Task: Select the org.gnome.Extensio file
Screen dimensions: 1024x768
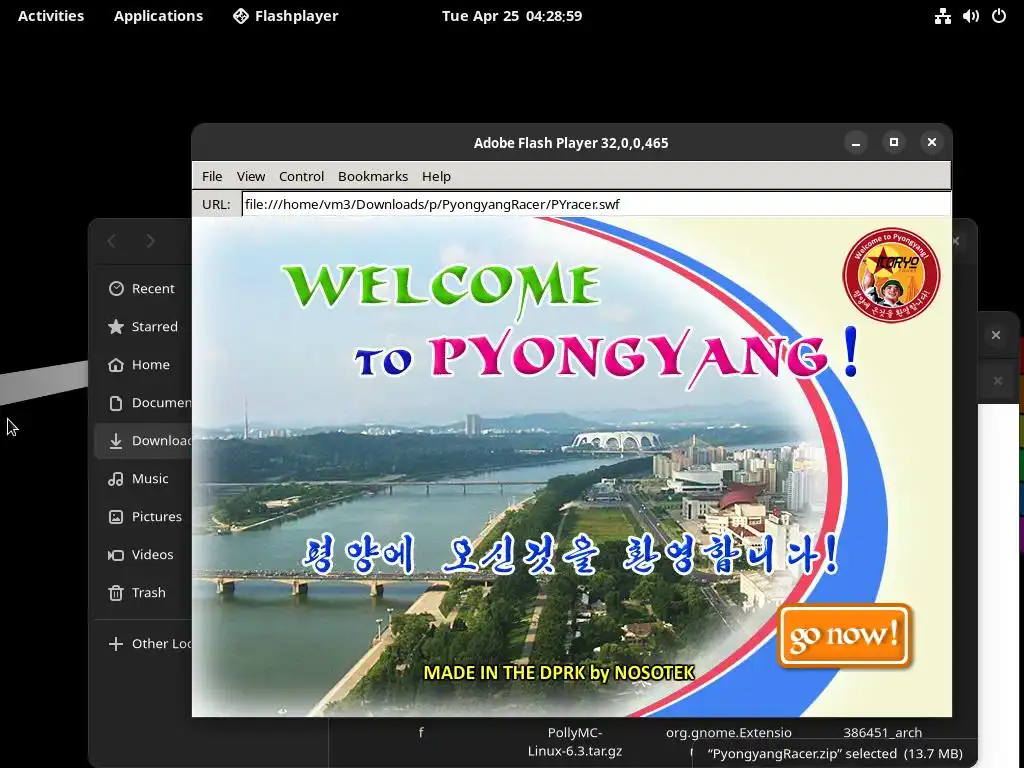Action: [x=729, y=733]
